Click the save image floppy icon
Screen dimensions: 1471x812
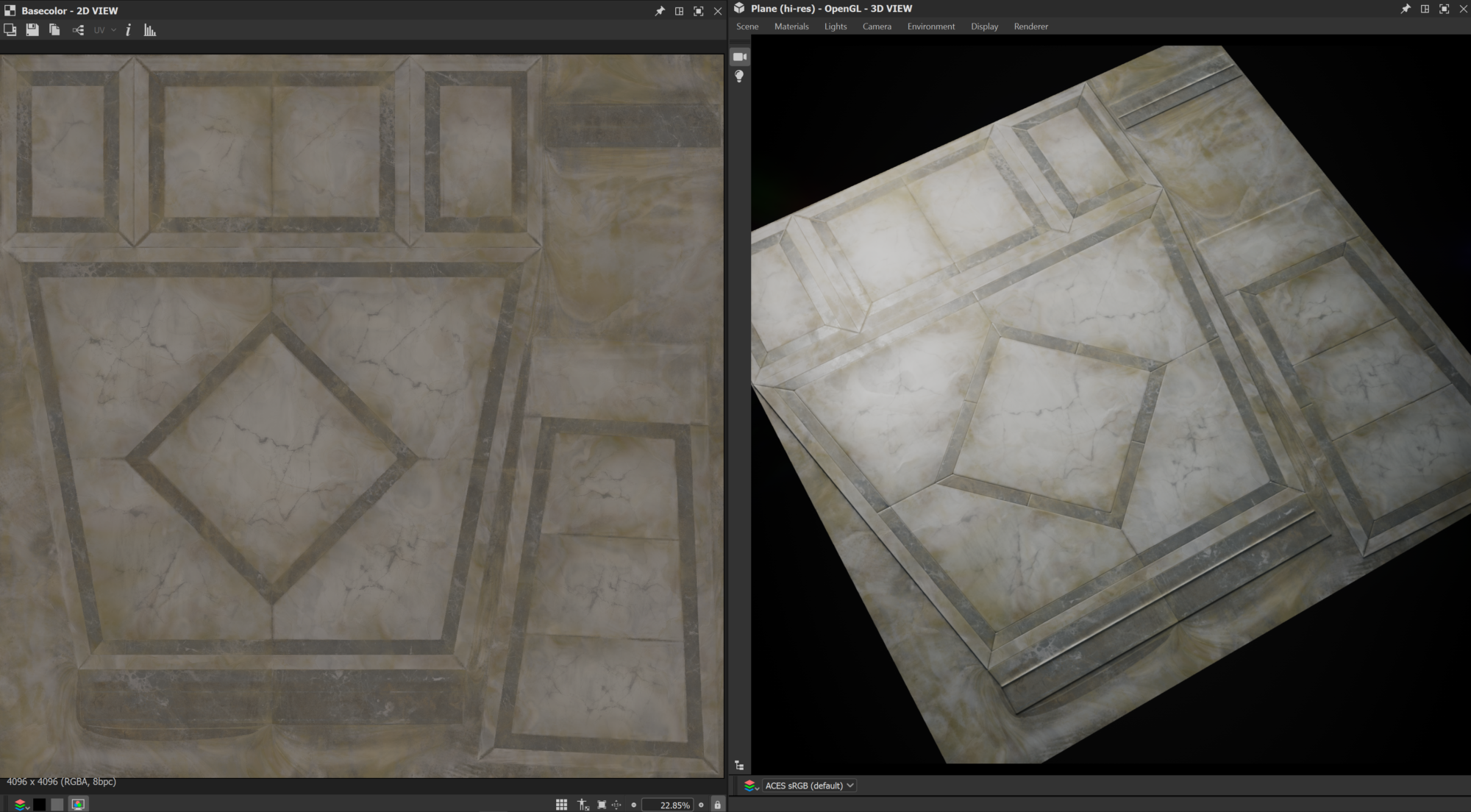32,30
